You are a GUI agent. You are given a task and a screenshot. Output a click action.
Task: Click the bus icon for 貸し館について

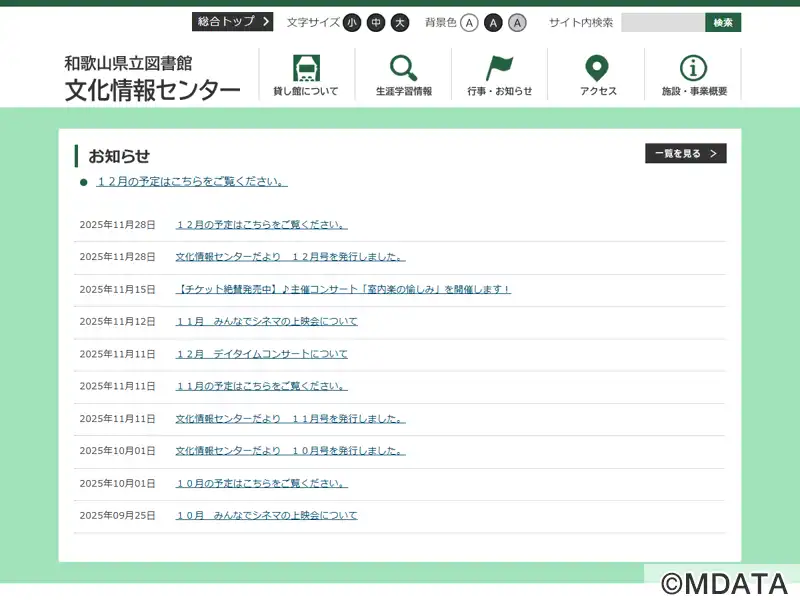306,68
